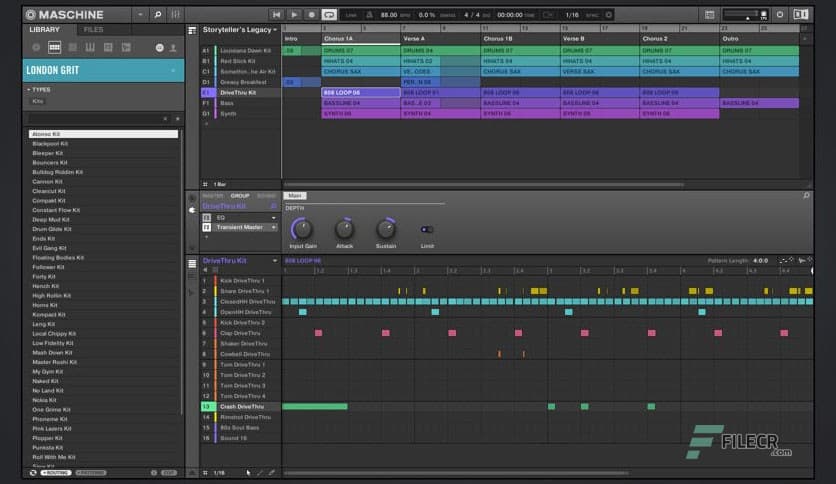Switch to the GROUP channel tab
This screenshot has height=484, width=836.
click(x=240, y=196)
